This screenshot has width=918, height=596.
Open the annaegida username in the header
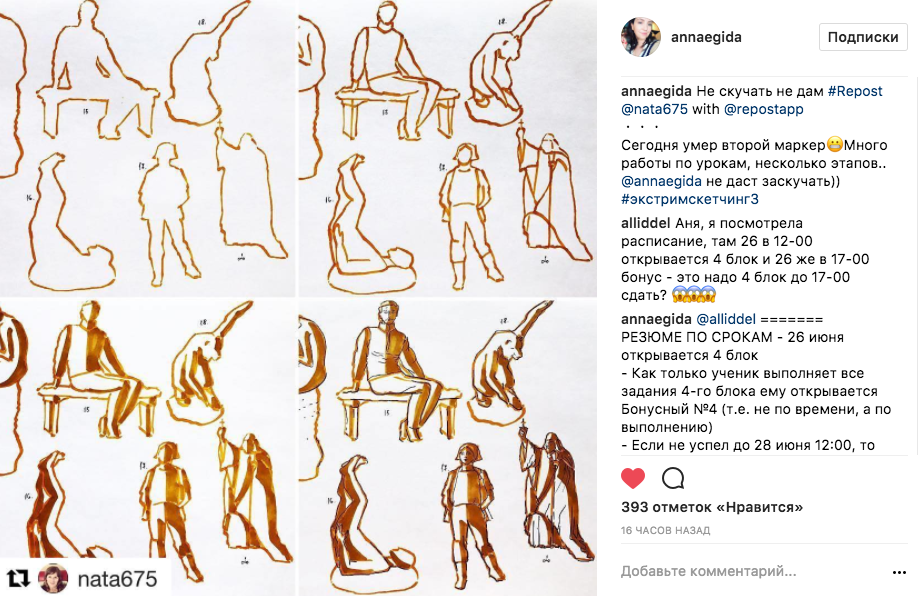706,37
